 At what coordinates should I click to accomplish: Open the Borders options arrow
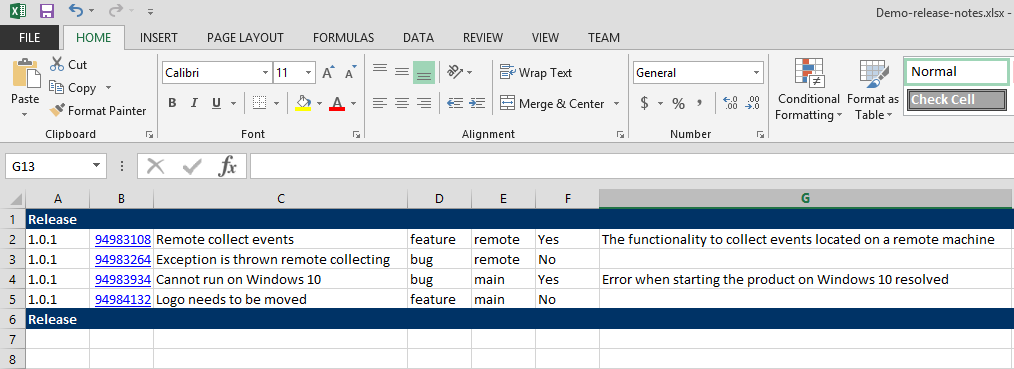coord(276,103)
